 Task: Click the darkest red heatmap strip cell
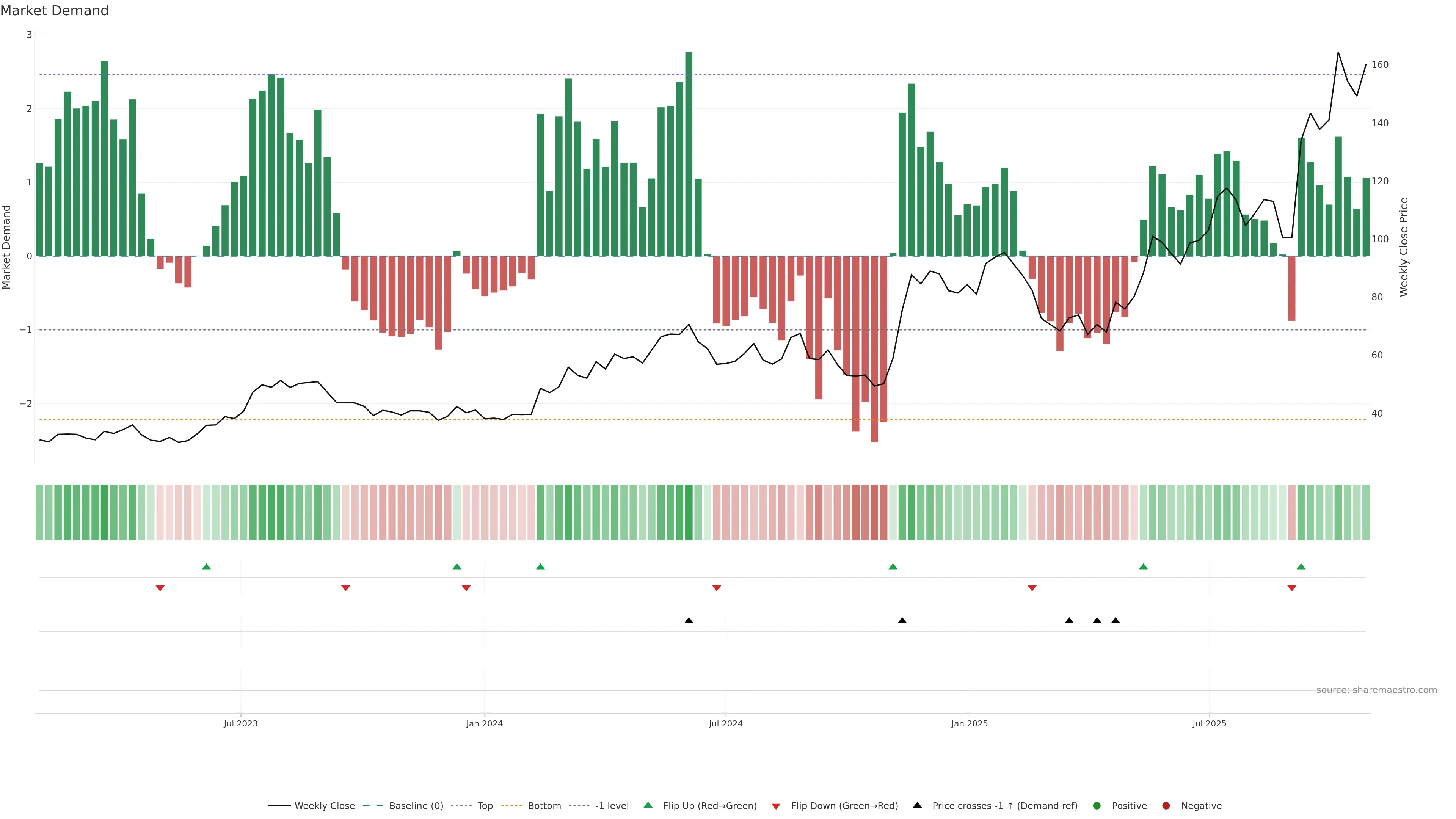click(874, 512)
